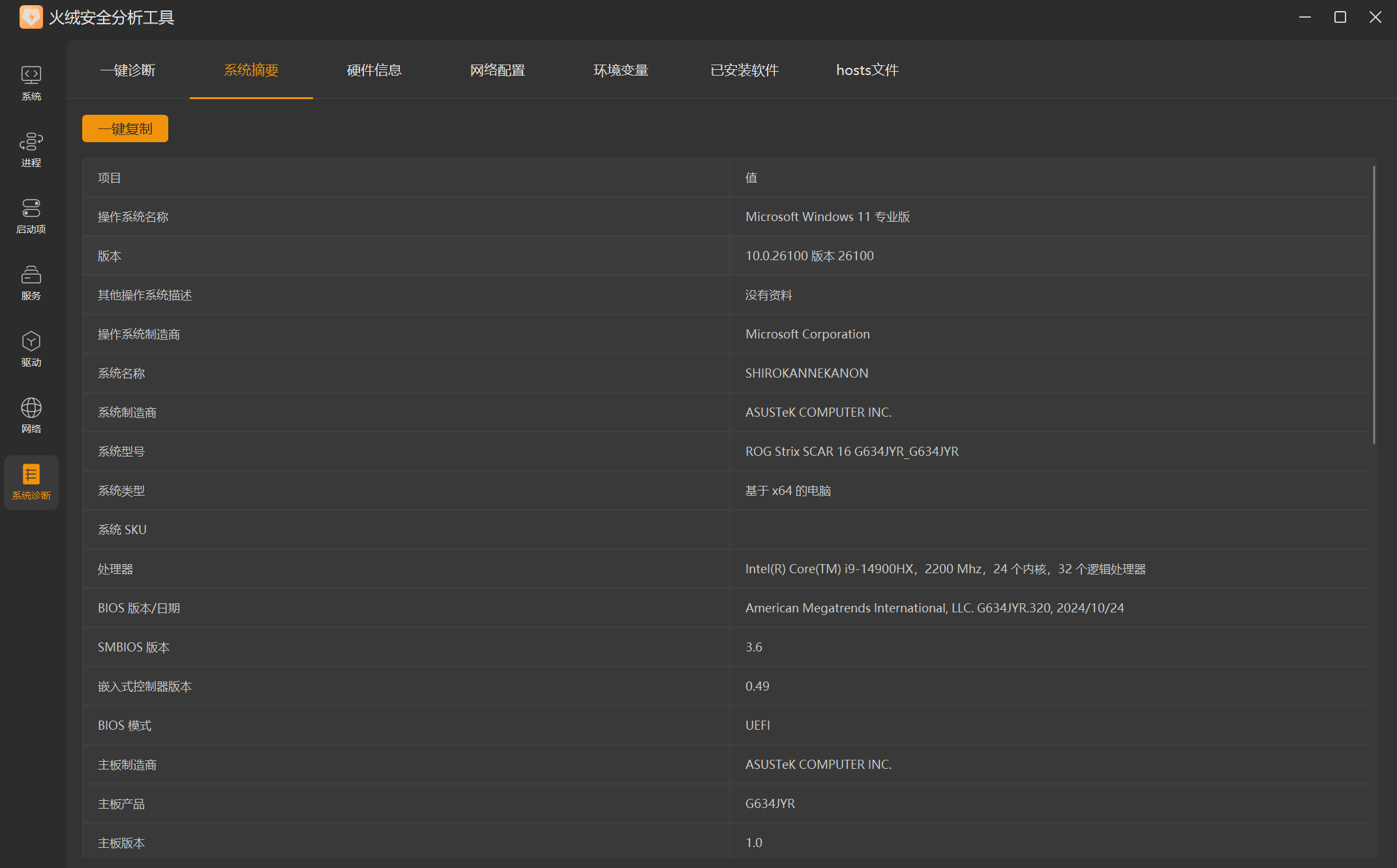Open the 系统 sidebar section
Viewport: 1397px width, 868px height.
31,83
